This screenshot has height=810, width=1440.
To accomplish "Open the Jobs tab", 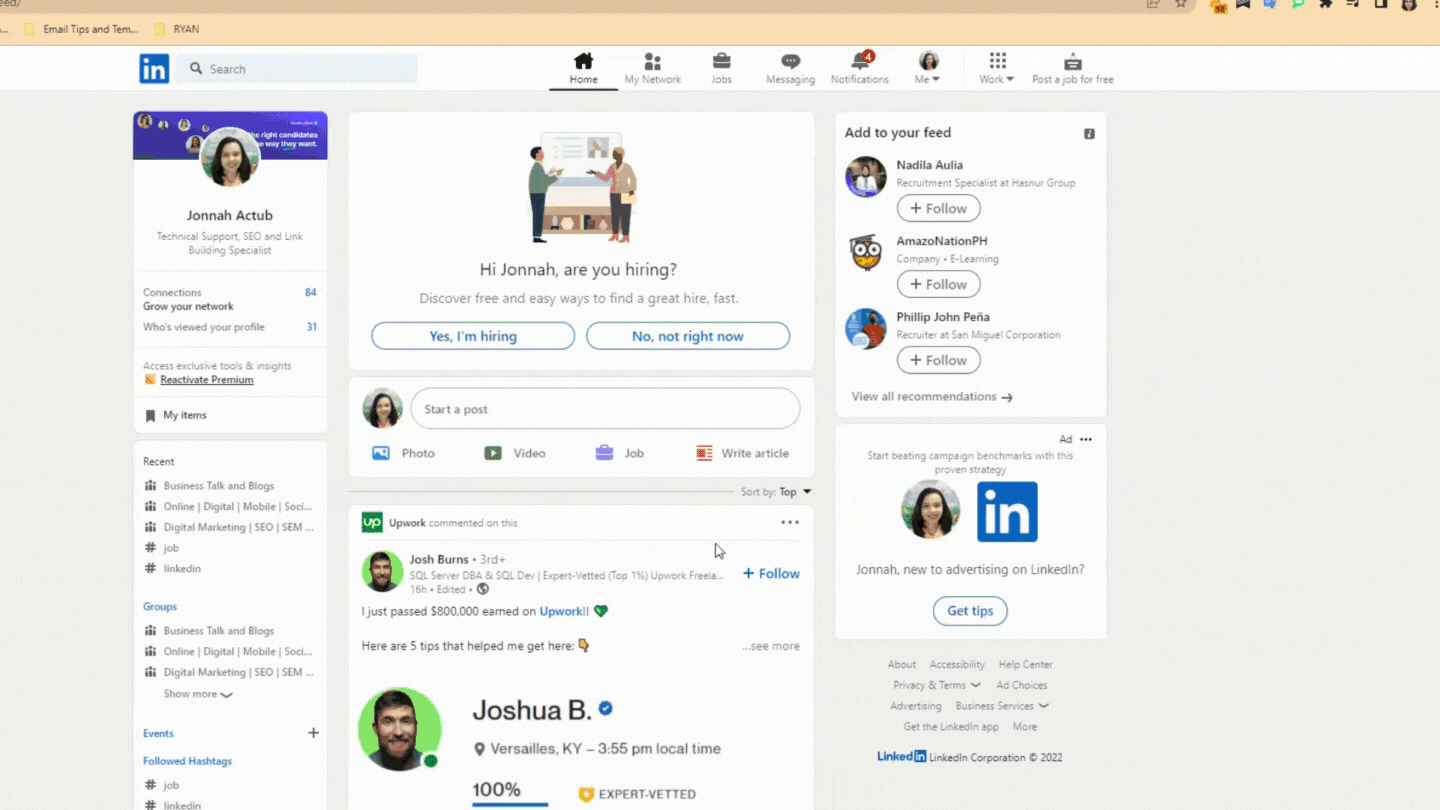I will [721, 69].
